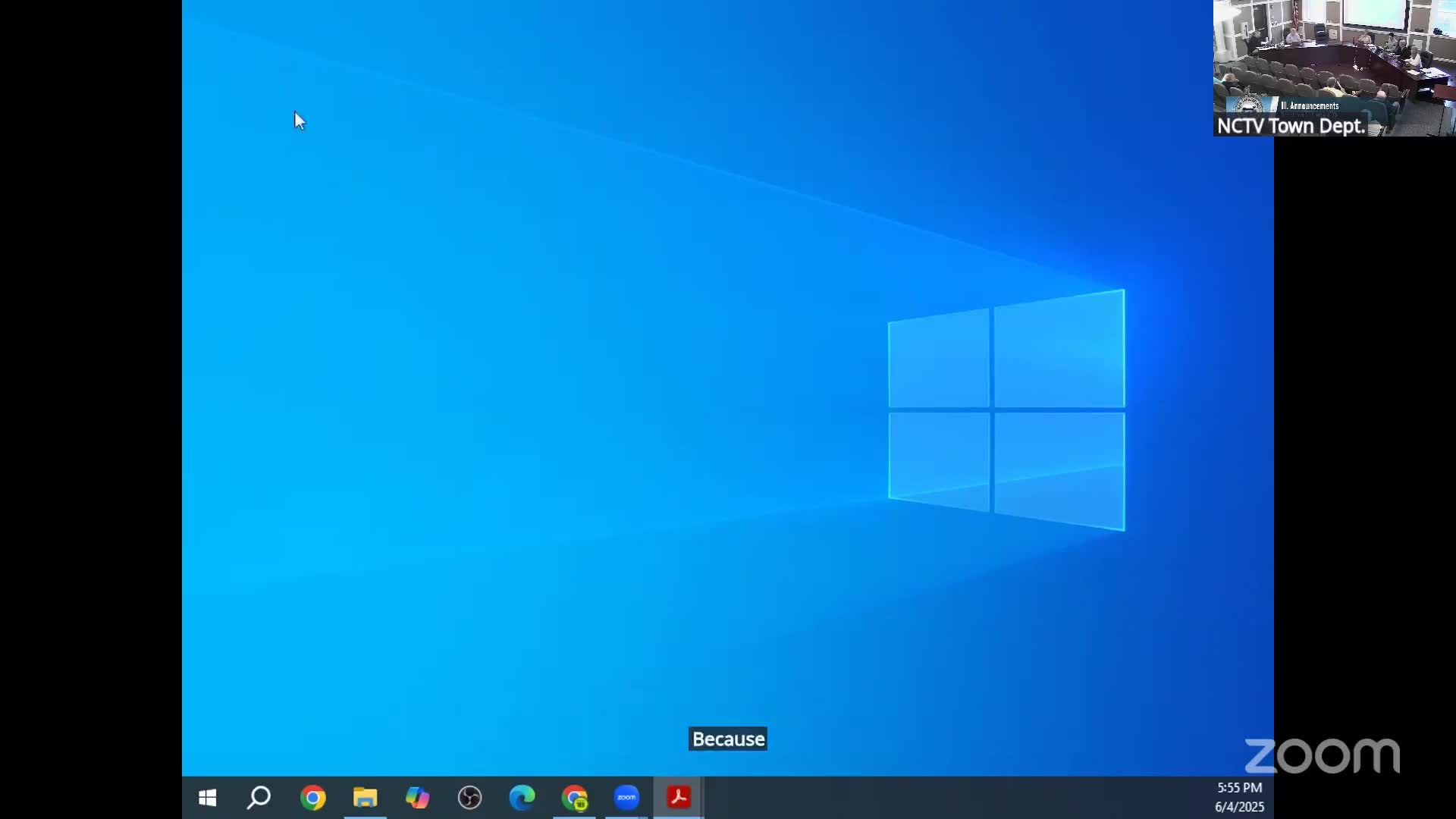Image resolution: width=1456 pixels, height=819 pixels.
Task: Click the Windows logo on wallpaper
Action: tap(1006, 409)
